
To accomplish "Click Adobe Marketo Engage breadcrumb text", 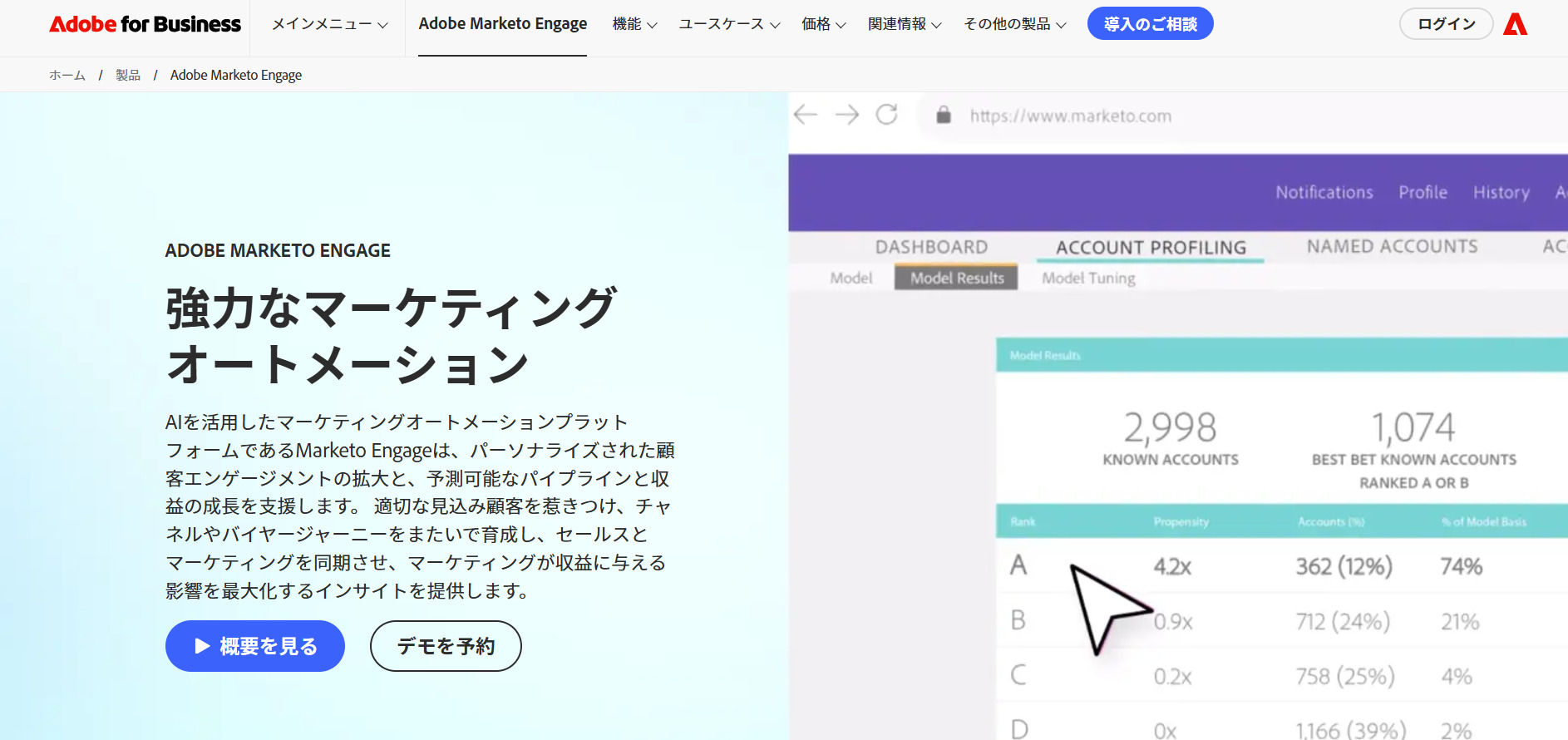I will (236, 75).
